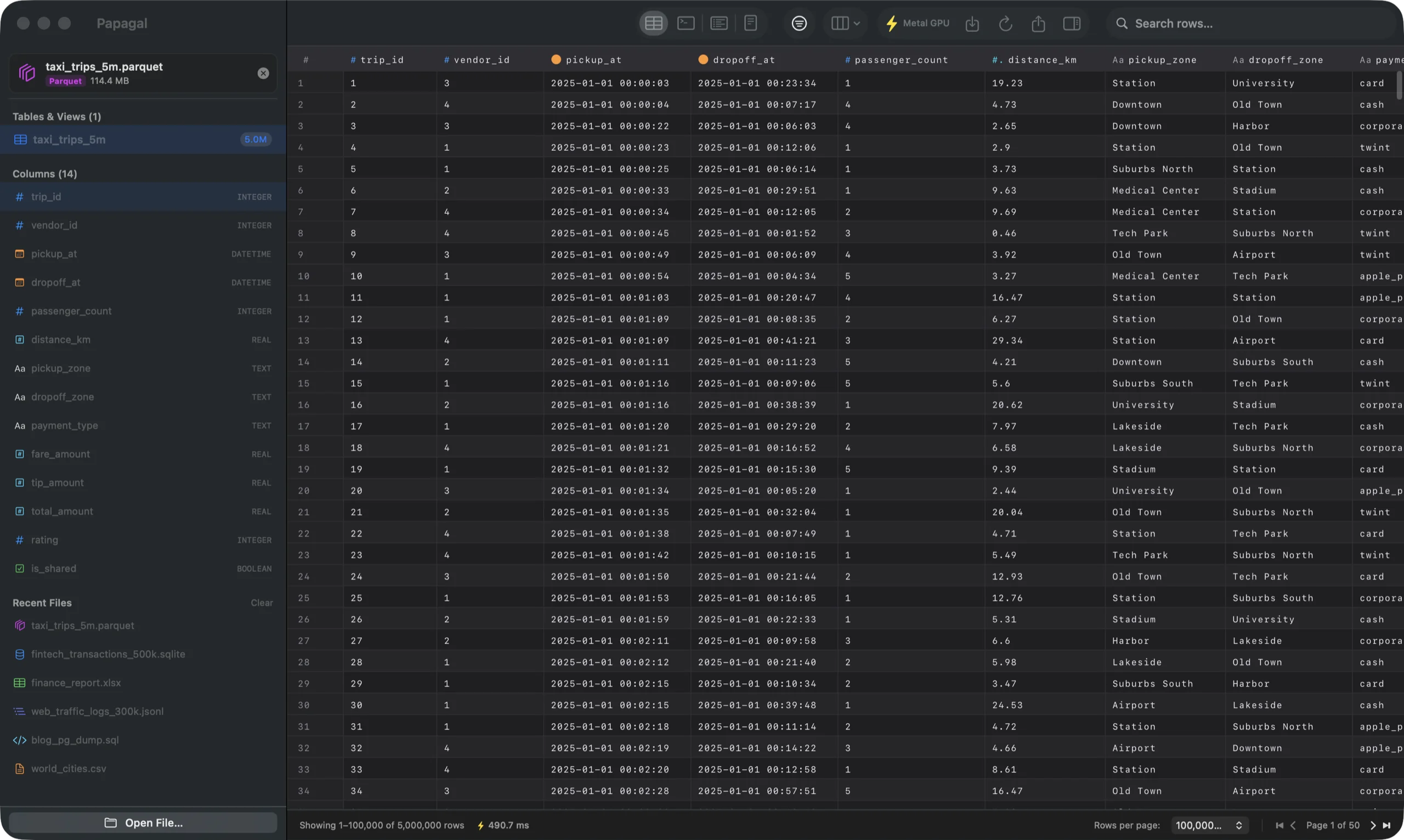Open recent file world_cities.csv
Image resolution: width=1404 pixels, height=840 pixels.
(143, 768)
